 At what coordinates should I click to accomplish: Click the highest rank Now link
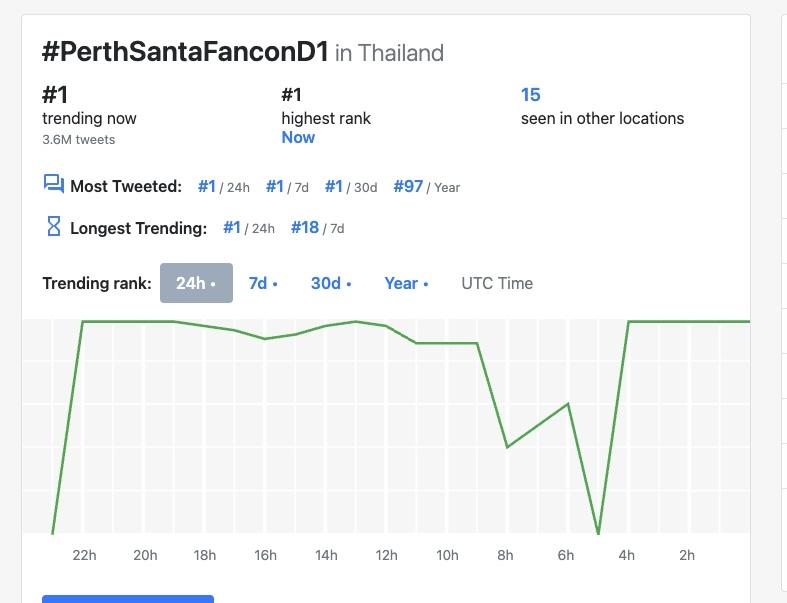[298, 138]
